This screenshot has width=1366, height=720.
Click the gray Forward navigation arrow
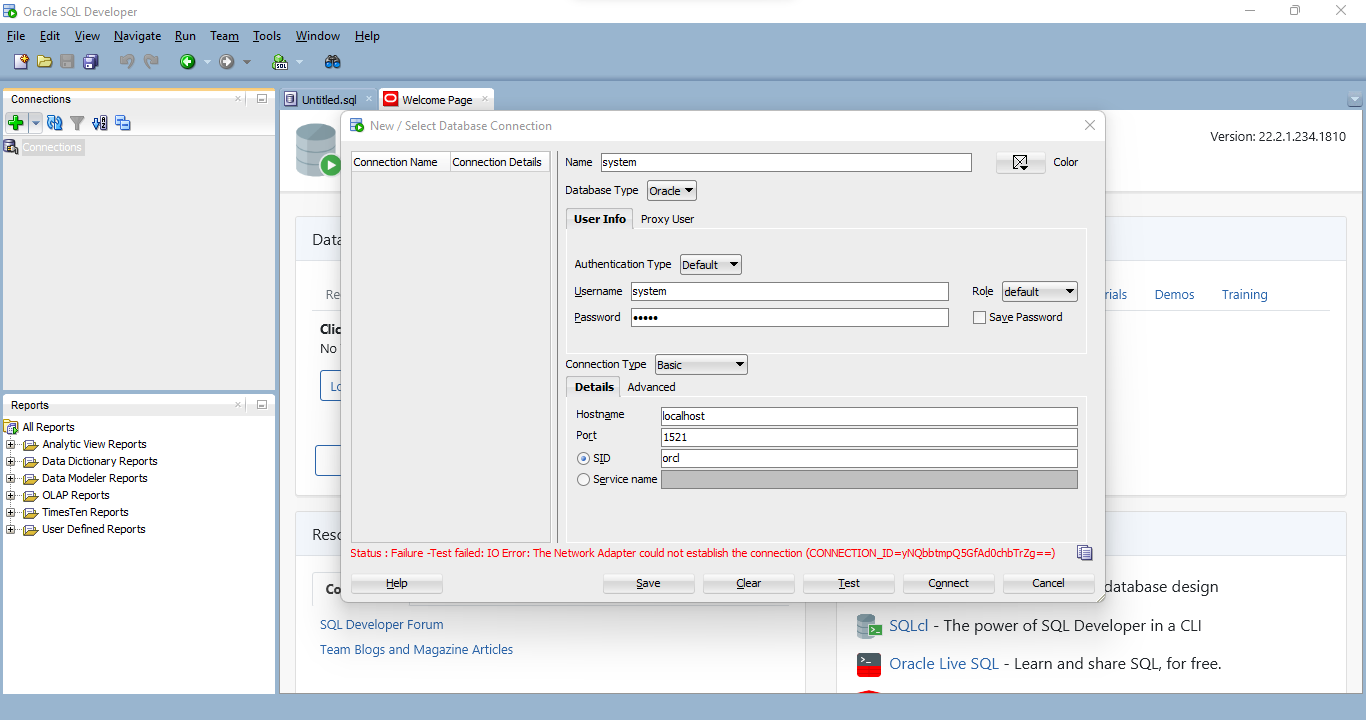[227, 62]
